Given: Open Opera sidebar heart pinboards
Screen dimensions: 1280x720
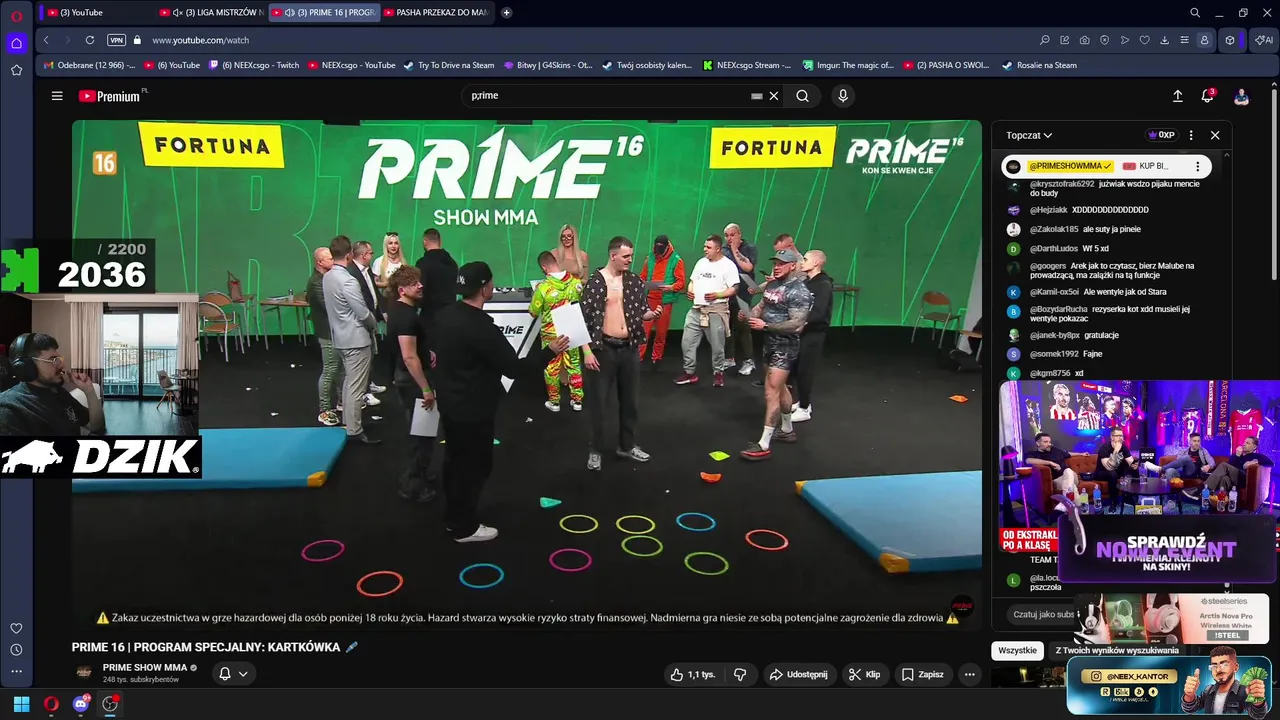Looking at the screenshot, I should (x=16, y=628).
